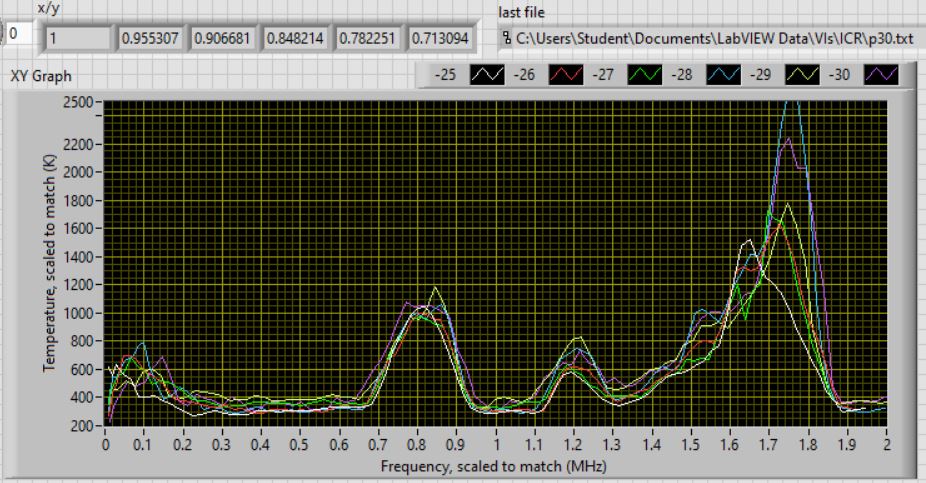Click the array index box showing 0

click(x=16, y=33)
